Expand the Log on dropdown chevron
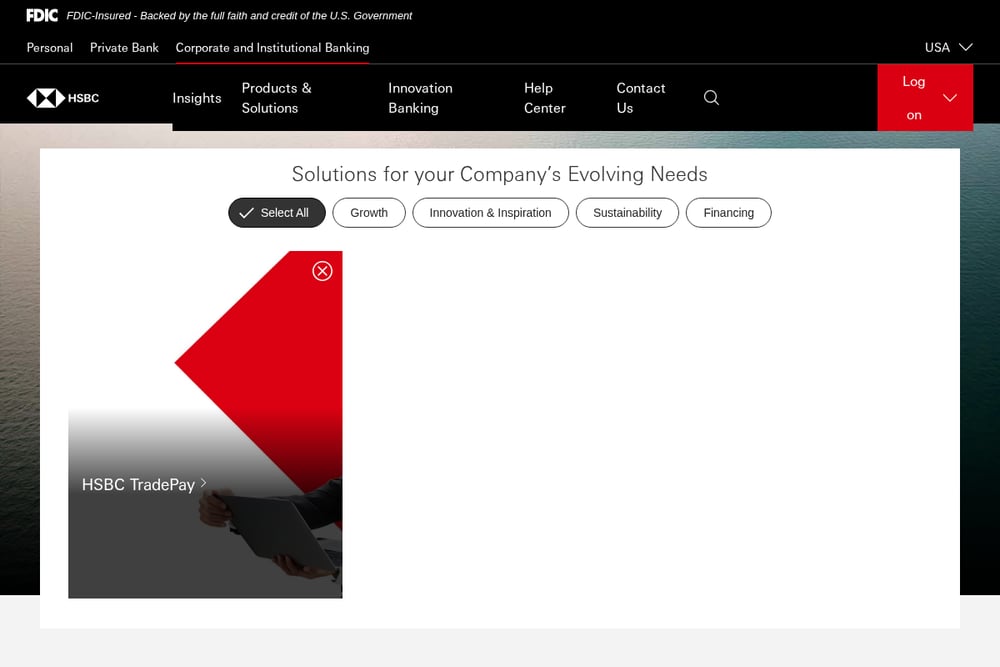 pos(950,98)
